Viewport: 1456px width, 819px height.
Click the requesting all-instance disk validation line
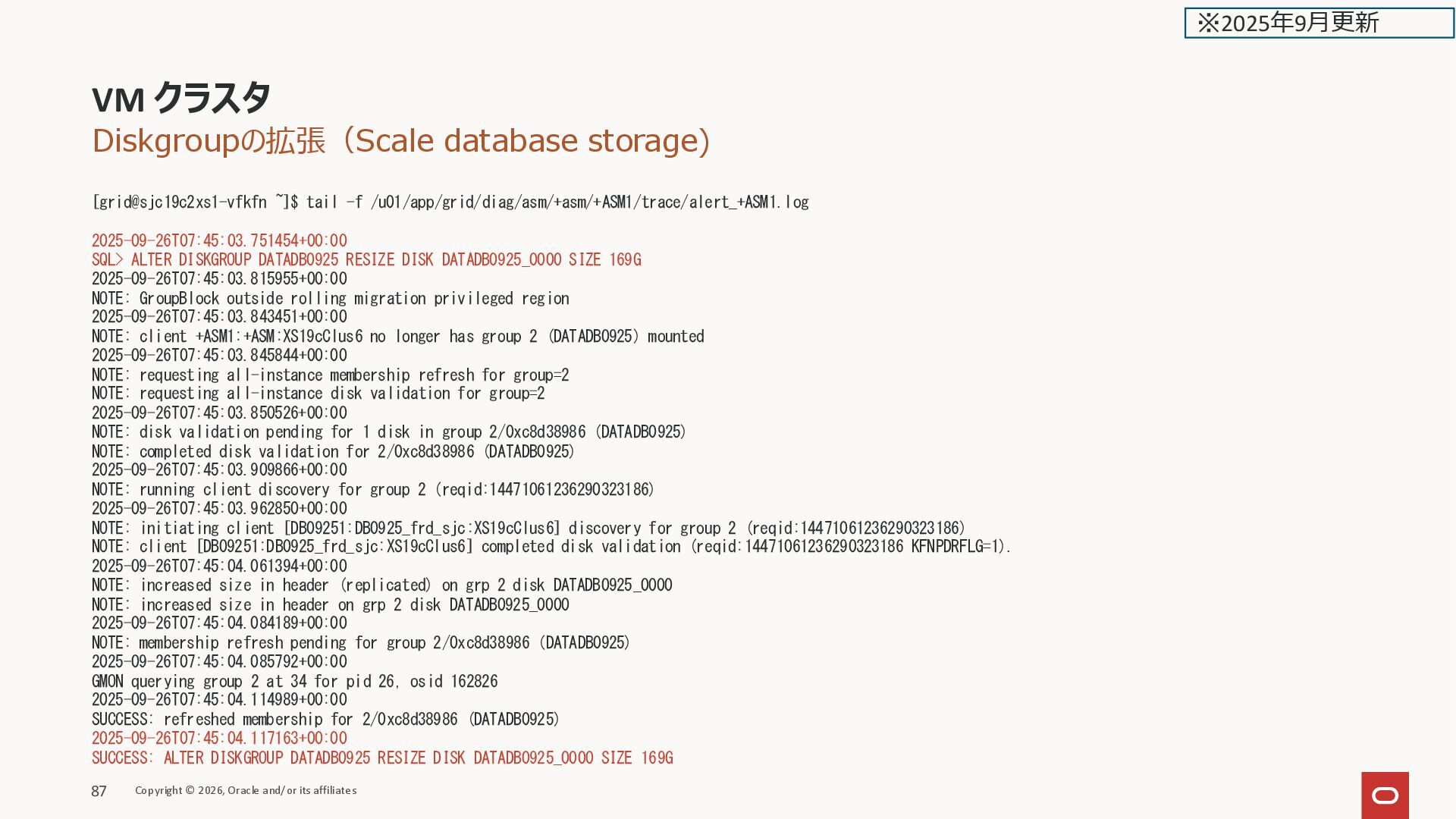coord(318,394)
